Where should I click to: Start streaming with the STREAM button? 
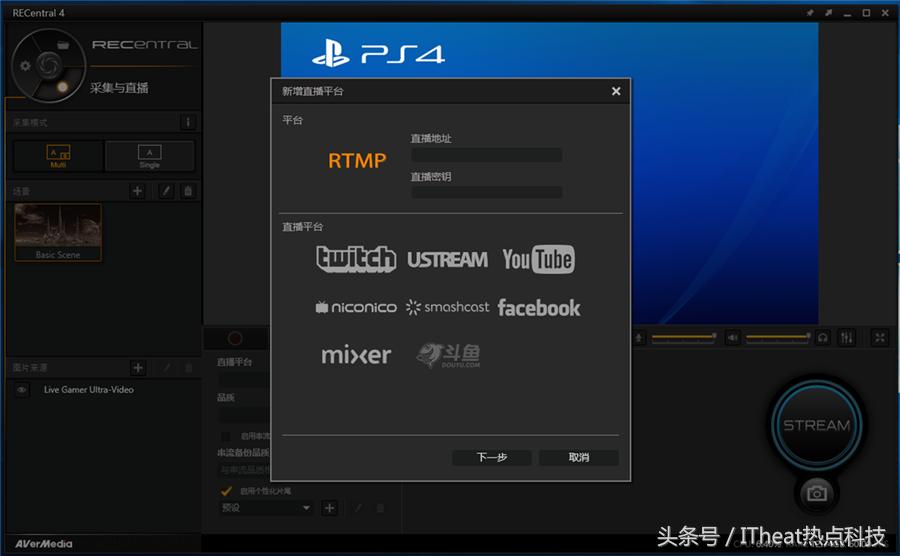click(817, 425)
